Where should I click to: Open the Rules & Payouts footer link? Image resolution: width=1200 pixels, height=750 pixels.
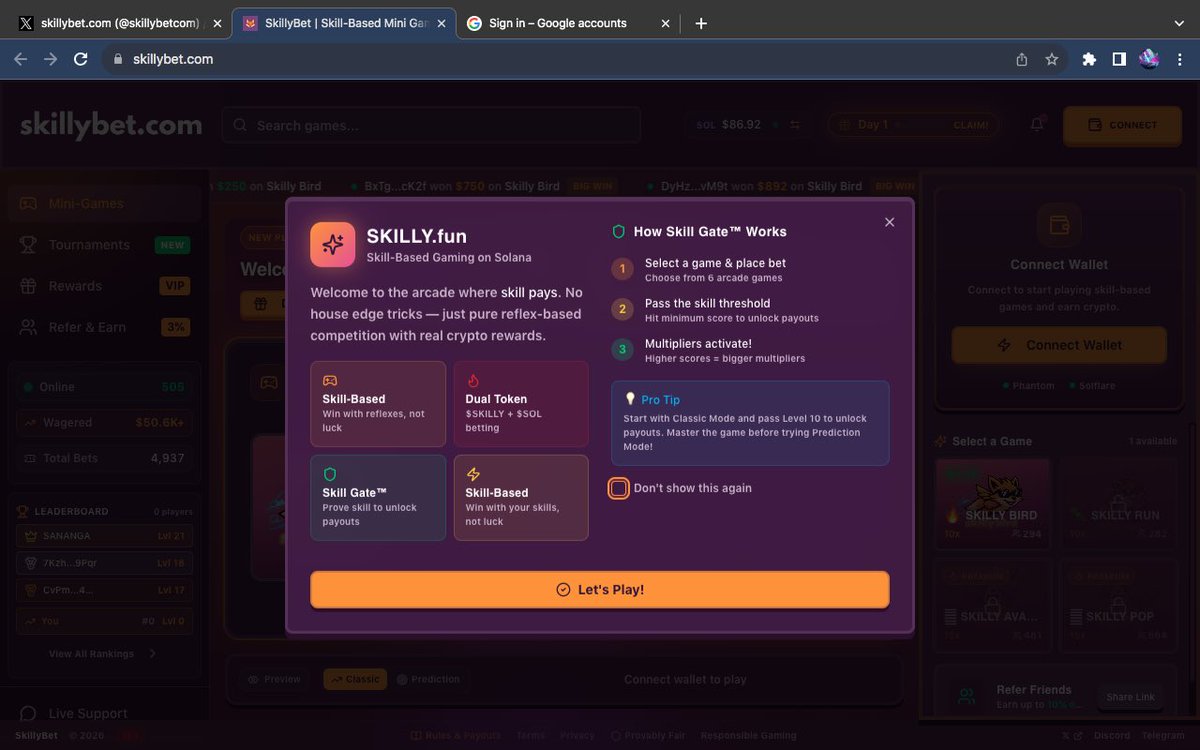pyautogui.click(x=456, y=736)
